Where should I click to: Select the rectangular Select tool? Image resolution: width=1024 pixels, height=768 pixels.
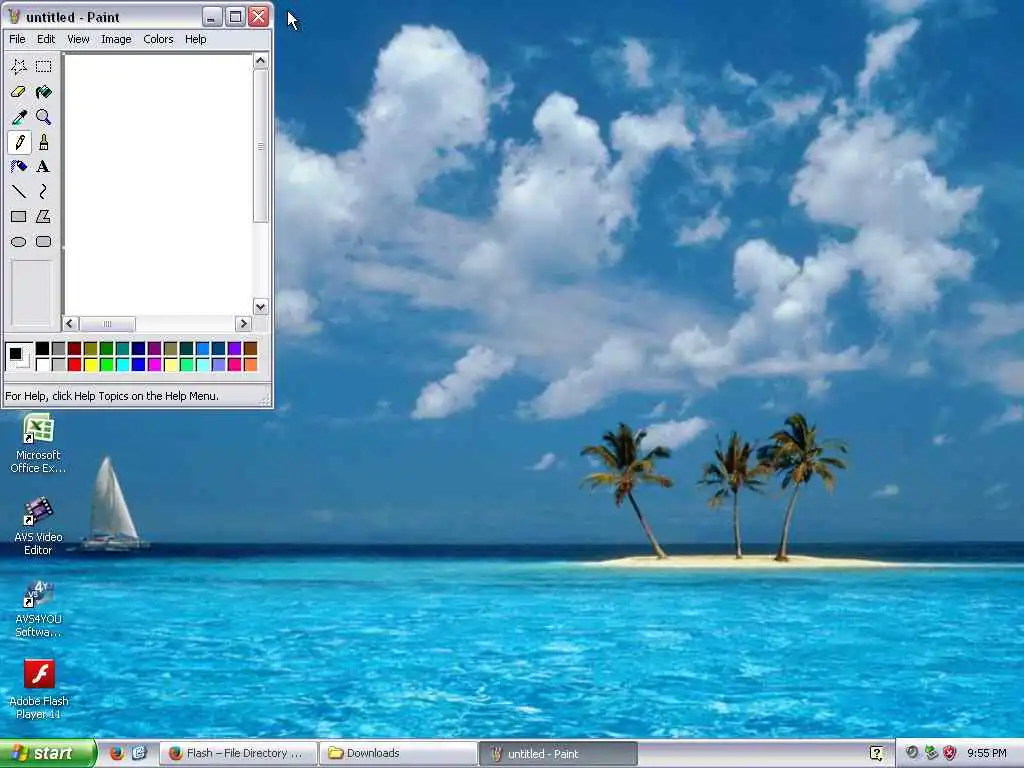(43, 66)
